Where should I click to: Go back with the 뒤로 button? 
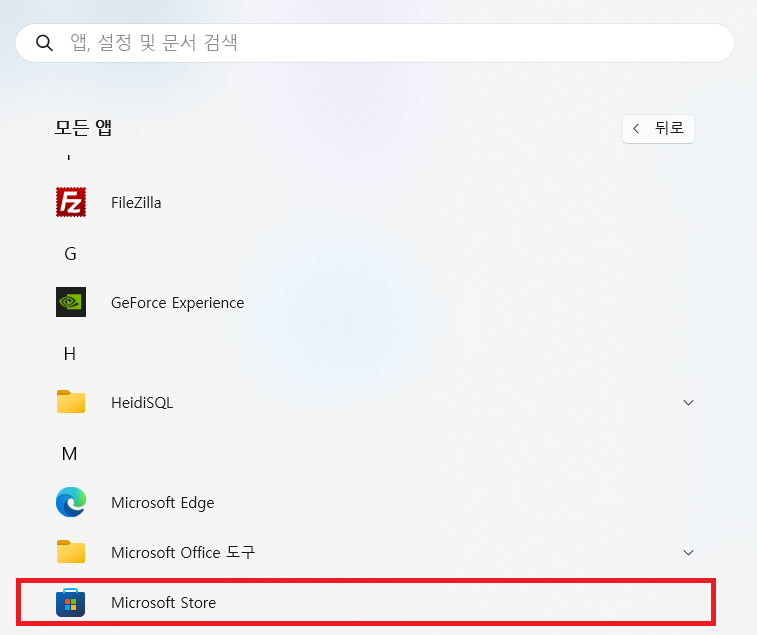[658, 128]
